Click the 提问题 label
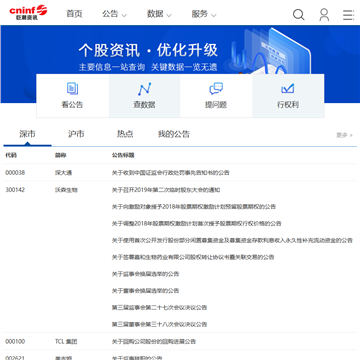 pos(216,105)
